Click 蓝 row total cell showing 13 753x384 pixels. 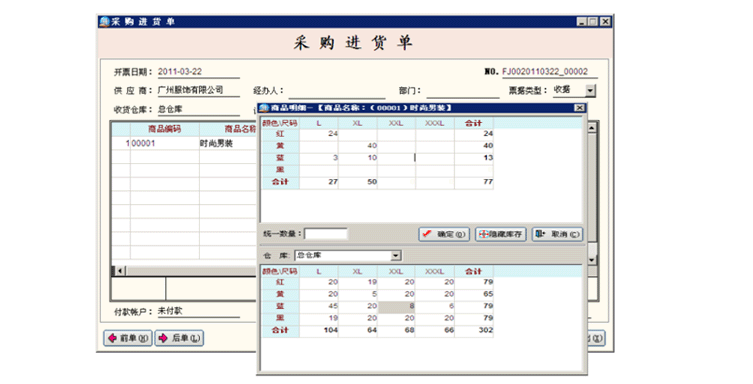[x=474, y=158]
